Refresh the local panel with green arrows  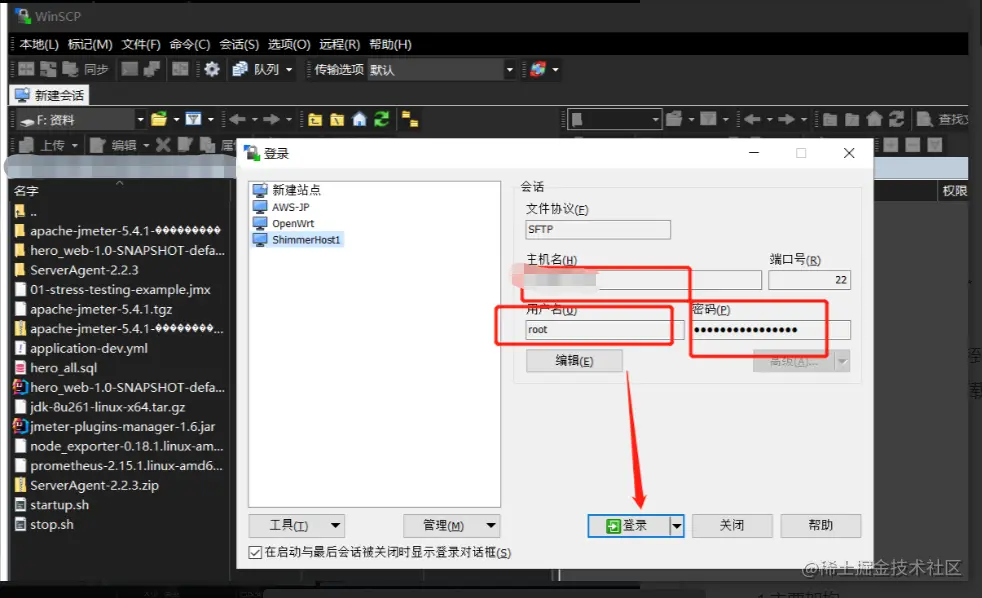381,119
